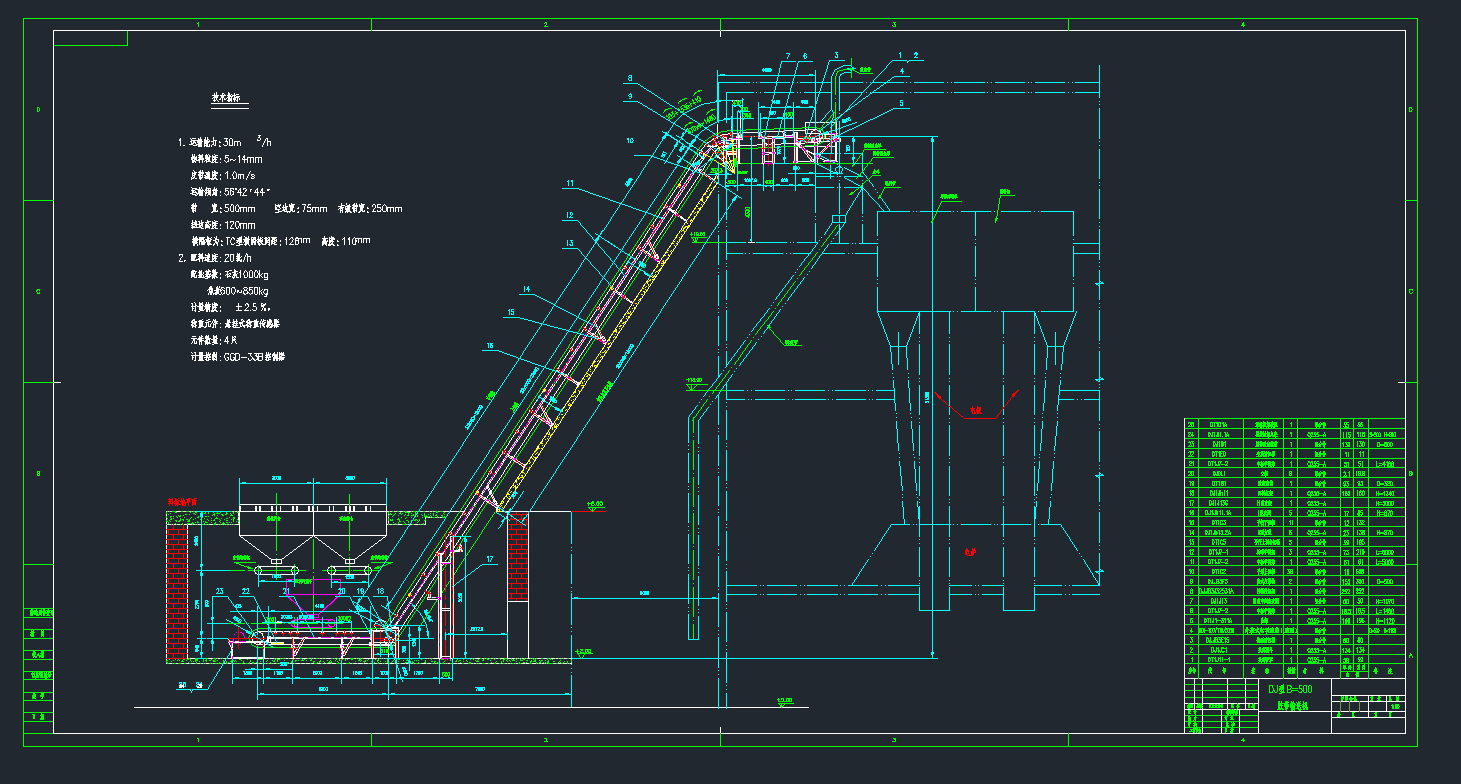Screen dimensions: 1461x784
Task: Click part callout number 11
Action: 569,183
